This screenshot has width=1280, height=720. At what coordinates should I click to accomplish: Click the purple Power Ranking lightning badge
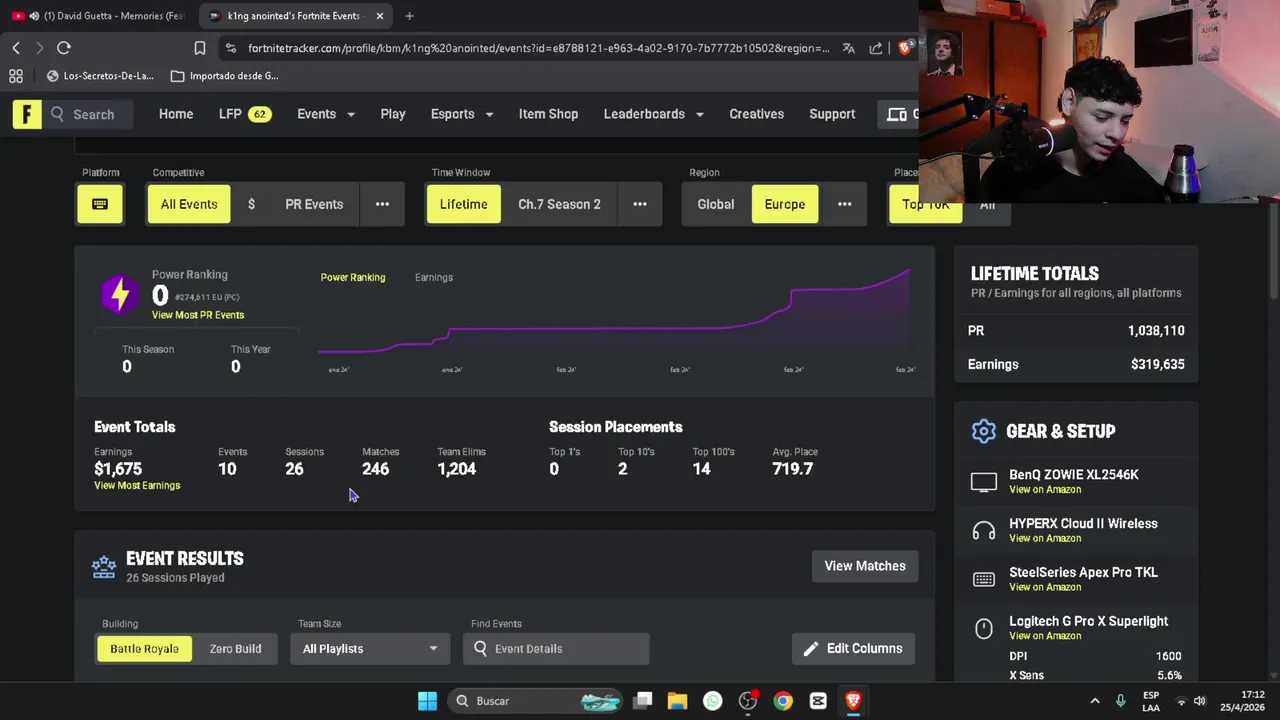point(120,294)
